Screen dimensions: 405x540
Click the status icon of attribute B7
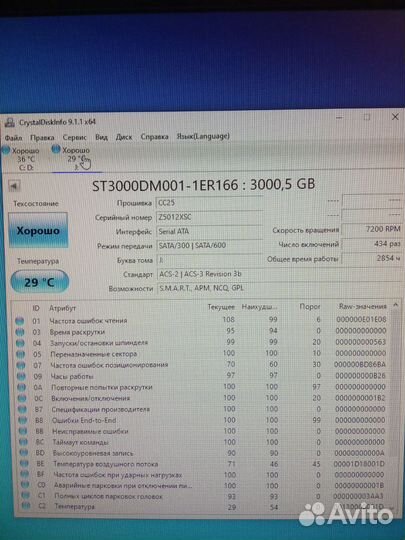[22, 409]
